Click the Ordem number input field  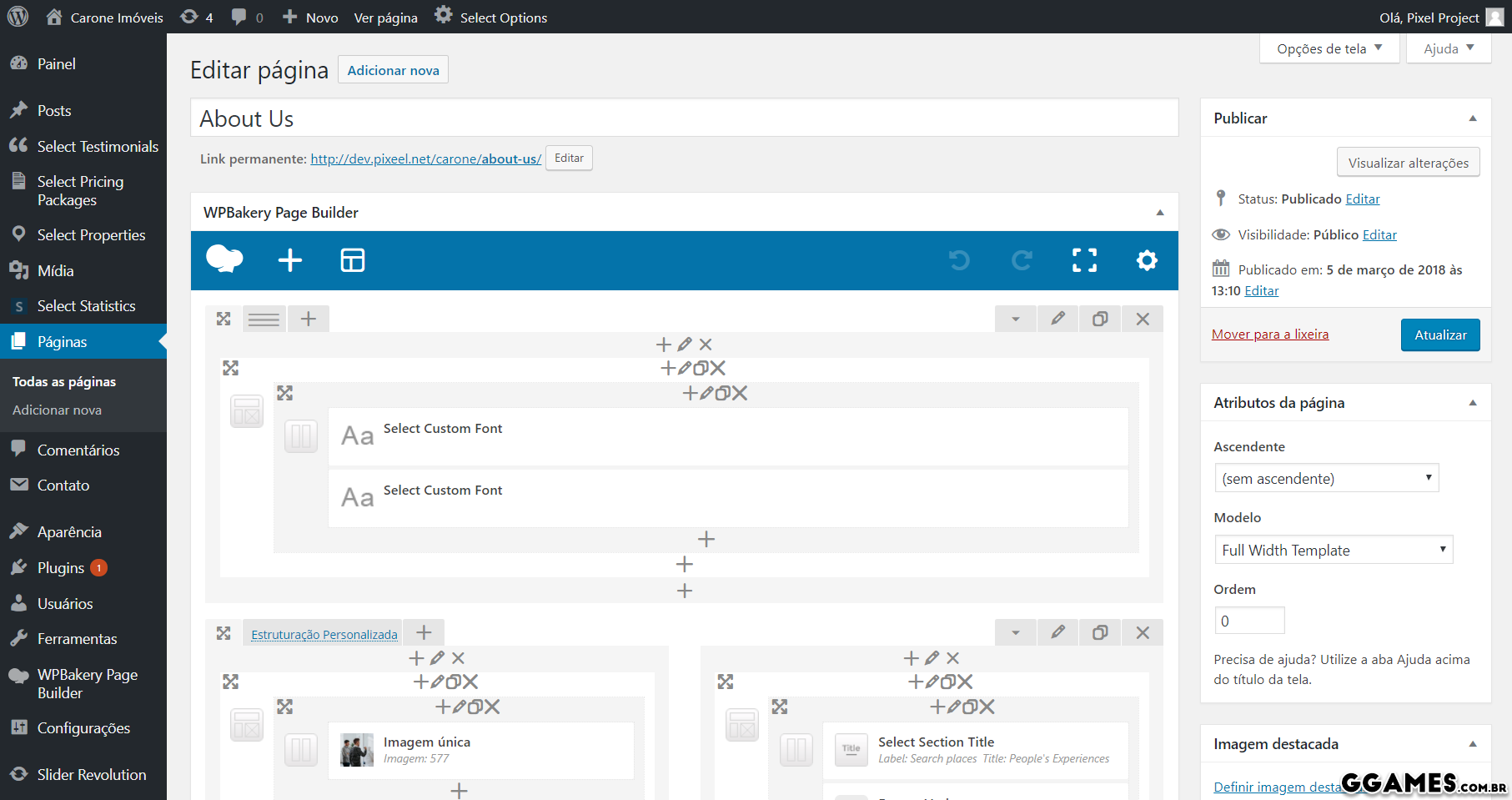tap(1248, 621)
